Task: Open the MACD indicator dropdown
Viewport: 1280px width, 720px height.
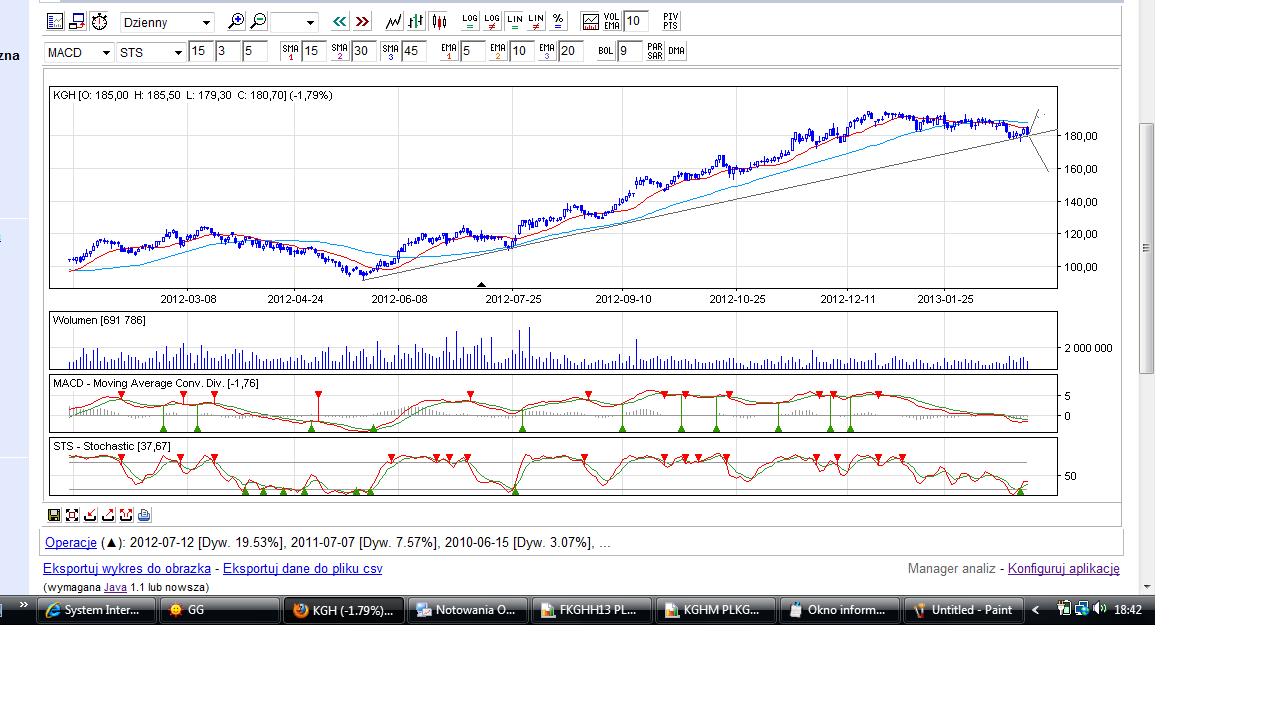Action: 79,52
